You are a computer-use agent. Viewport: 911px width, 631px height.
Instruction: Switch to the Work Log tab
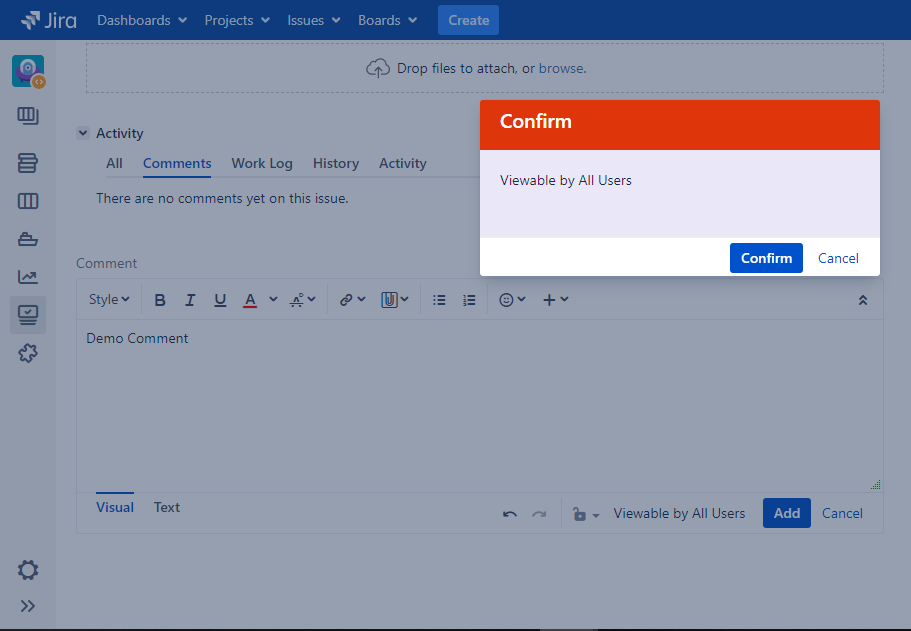point(262,163)
